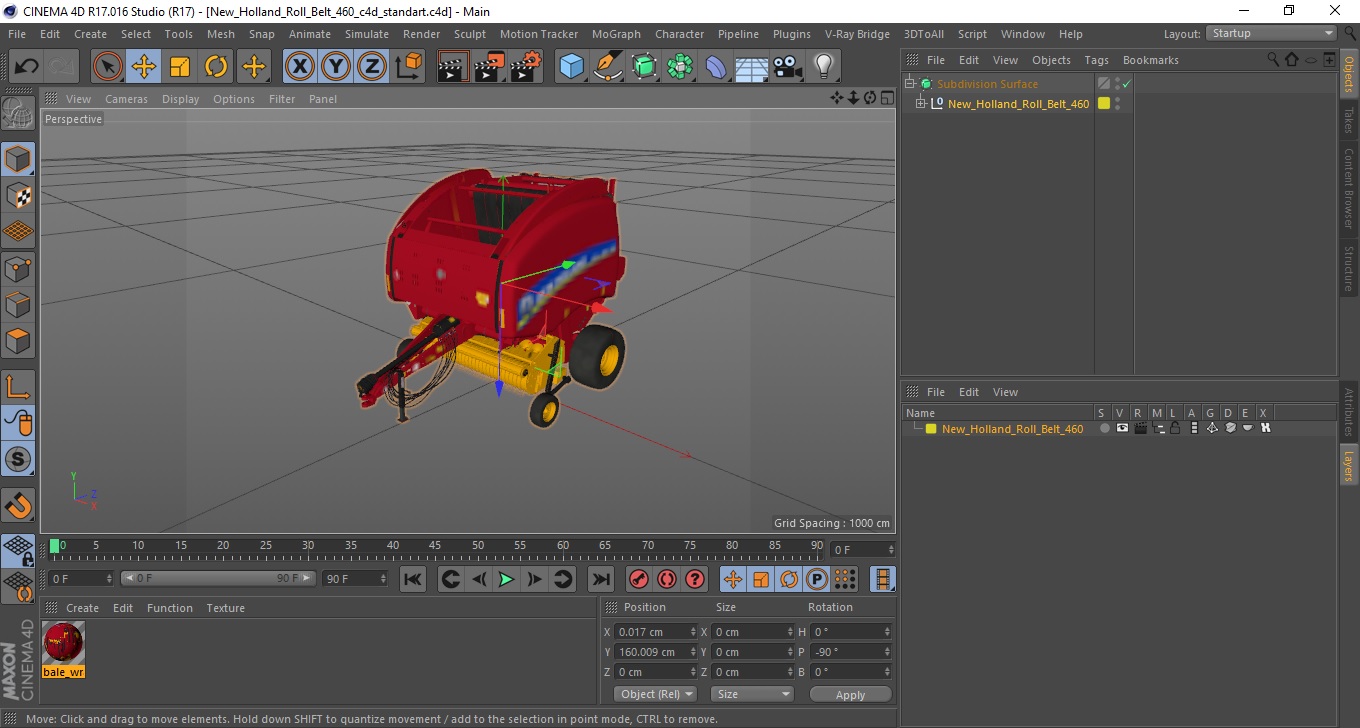
Task: Open Object (Rel) coordinate dropdown
Action: (656, 694)
